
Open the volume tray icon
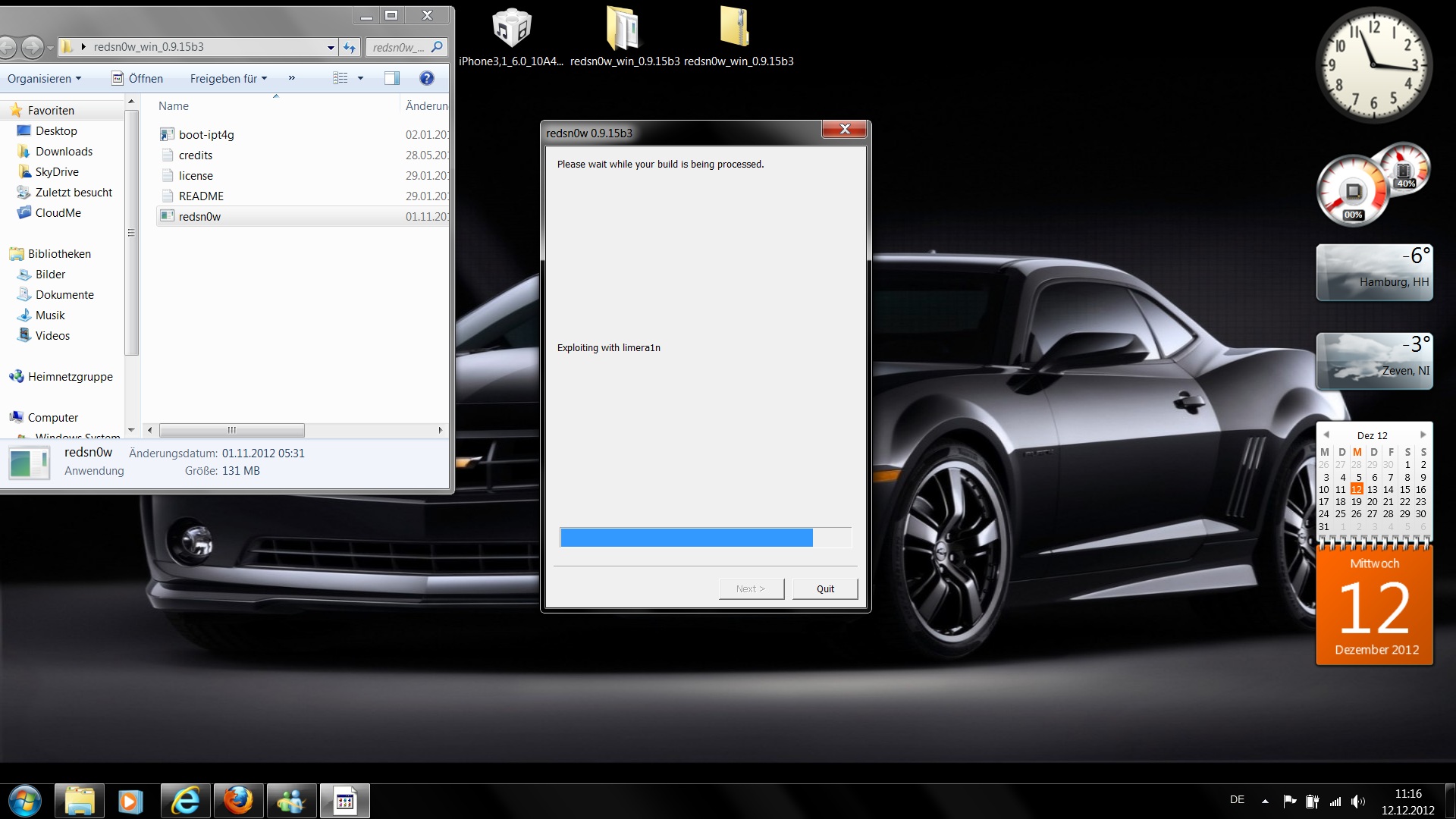tap(1357, 801)
